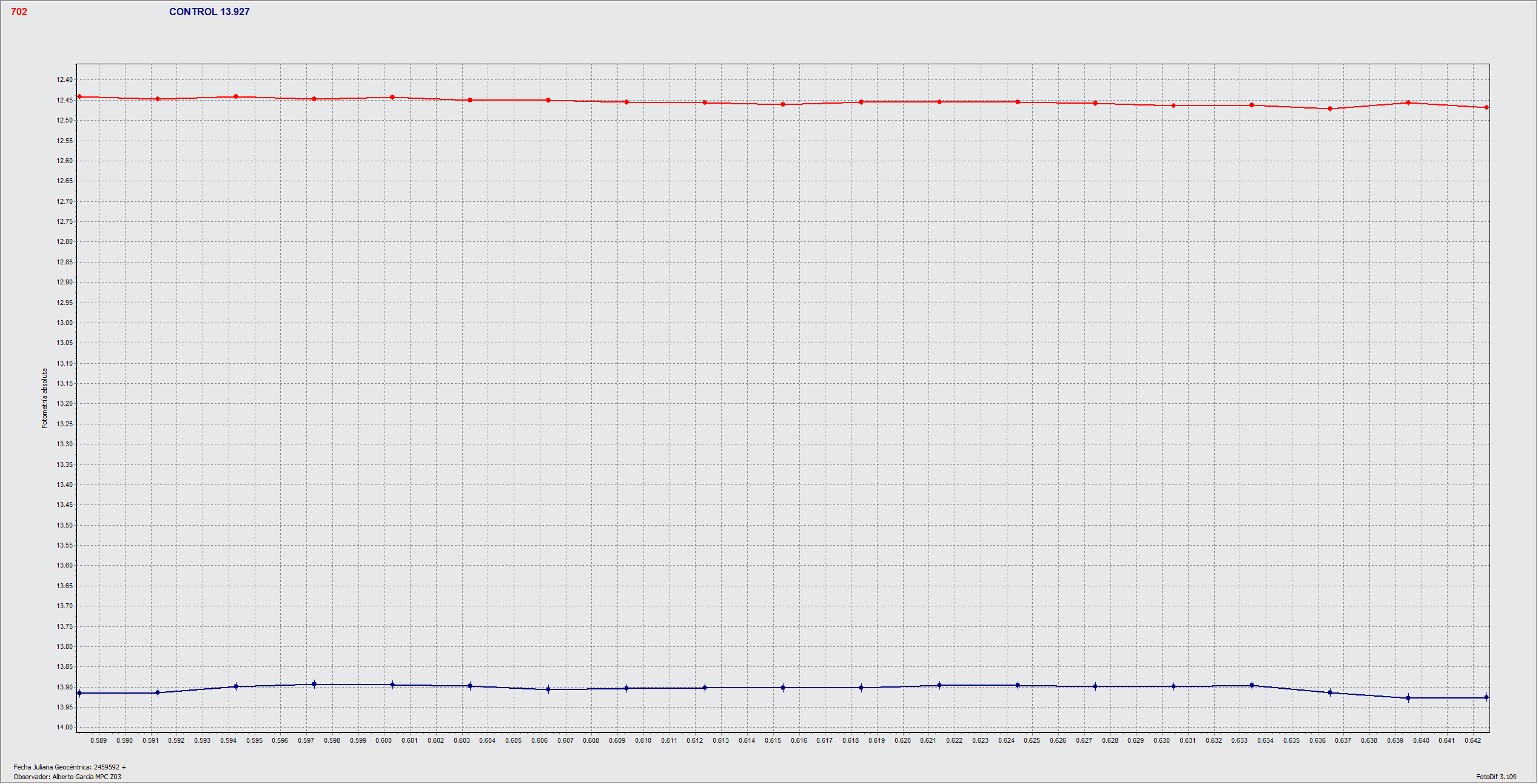Click the 12.40 y-axis tick label
1538x784 pixels.
64,80
